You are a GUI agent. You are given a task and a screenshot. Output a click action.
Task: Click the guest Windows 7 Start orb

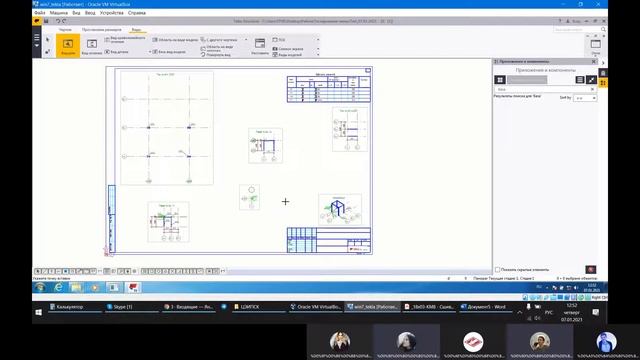[x=40, y=288]
